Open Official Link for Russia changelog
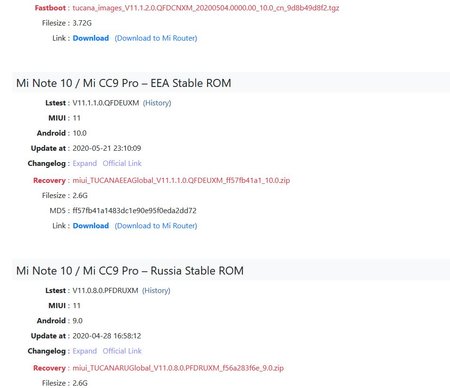Screen dimensions: 450x388 122,351
